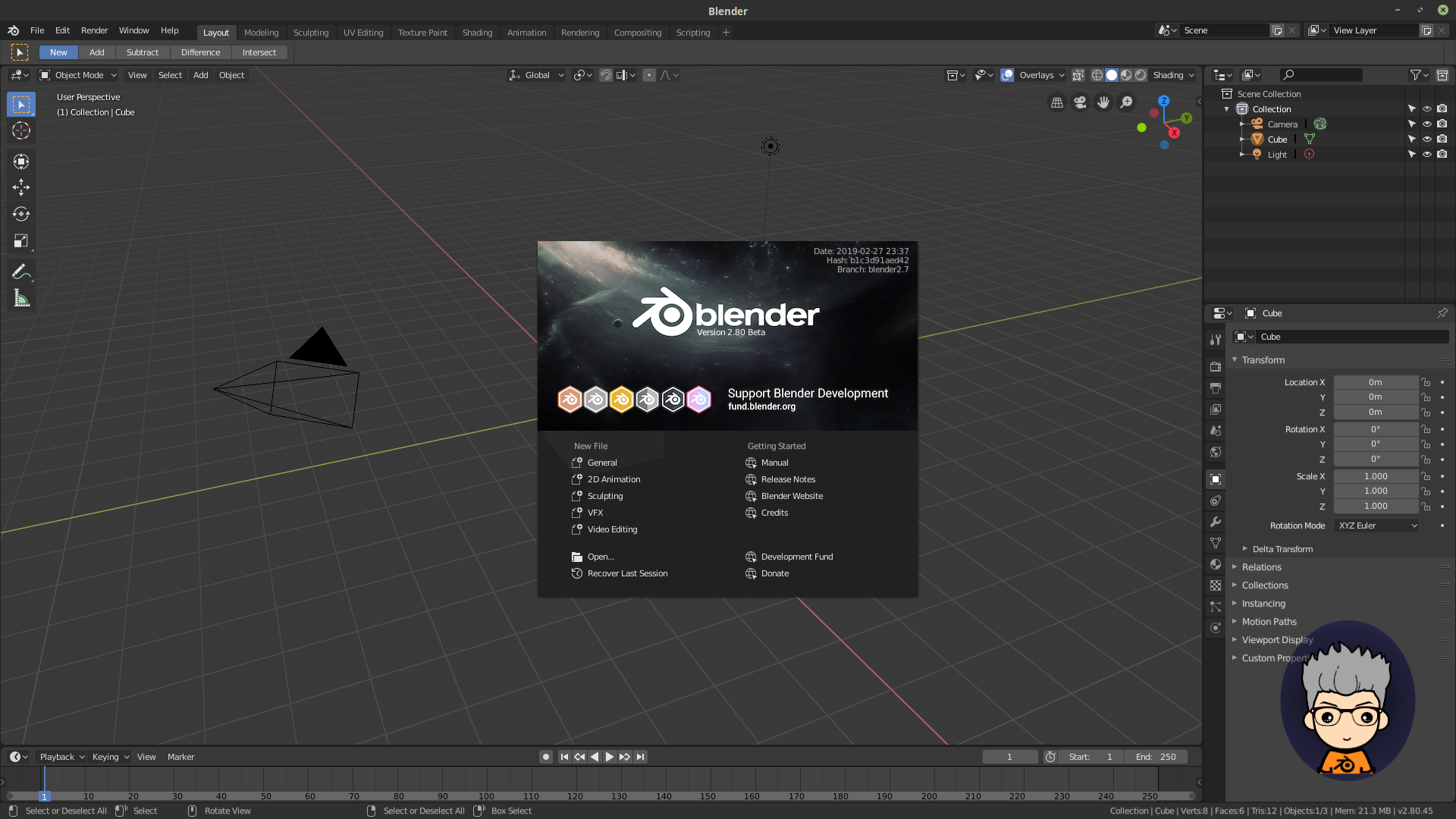The height and width of the screenshot is (819, 1456).
Task: Open the File menu
Action: click(x=37, y=30)
